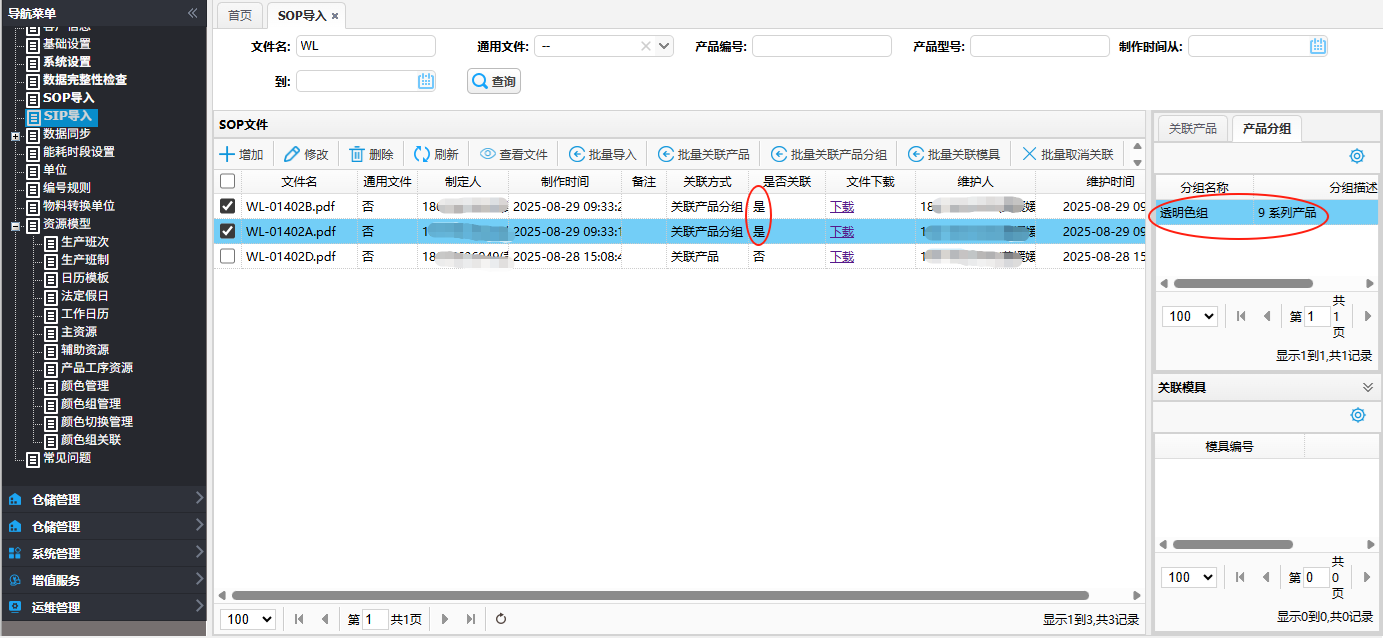Collapse the 资源模型 tree node
Viewport: 1383px width, 638px height.
pyautogui.click(x=15, y=224)
